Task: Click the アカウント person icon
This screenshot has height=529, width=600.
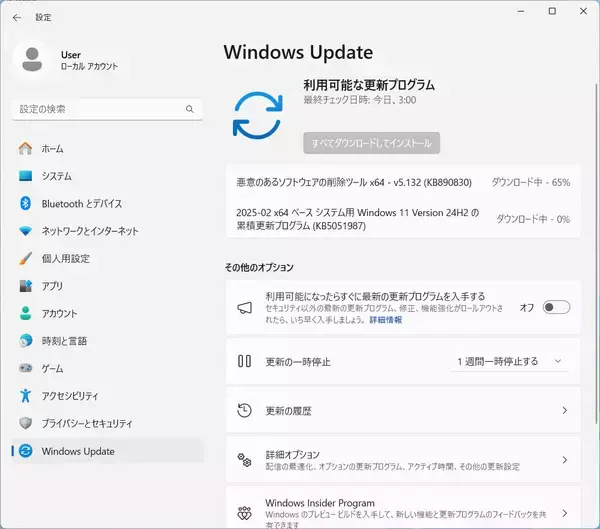Action: 26,313
